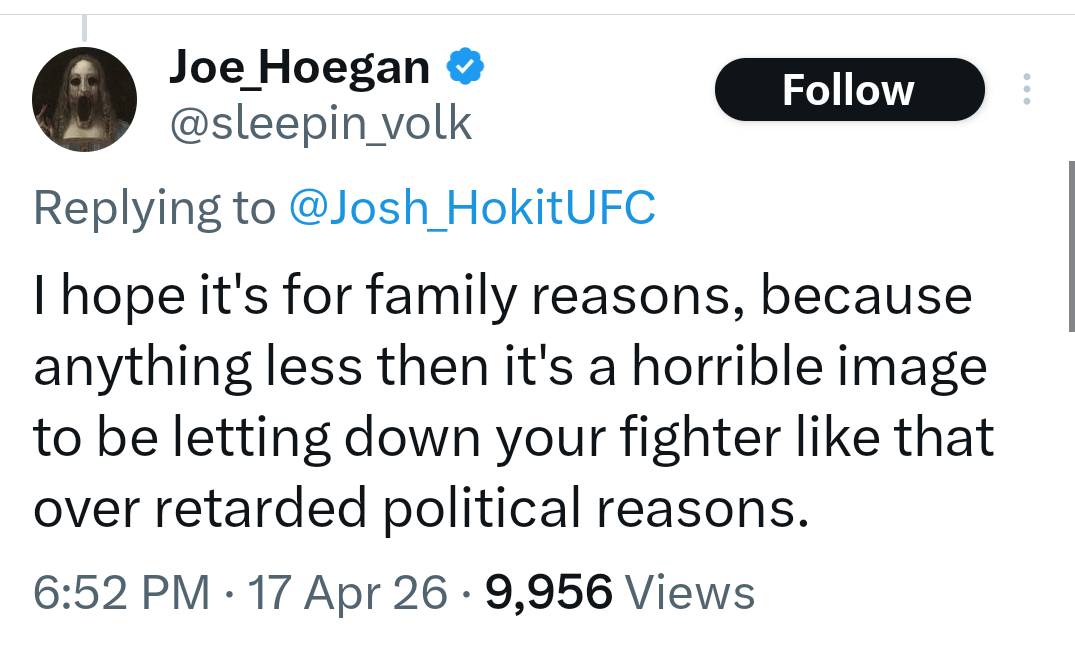This screenshot has height=649, width=1075.
Task: Click the last tweet line ending 'political reasons.'
Action: point(420,508)
